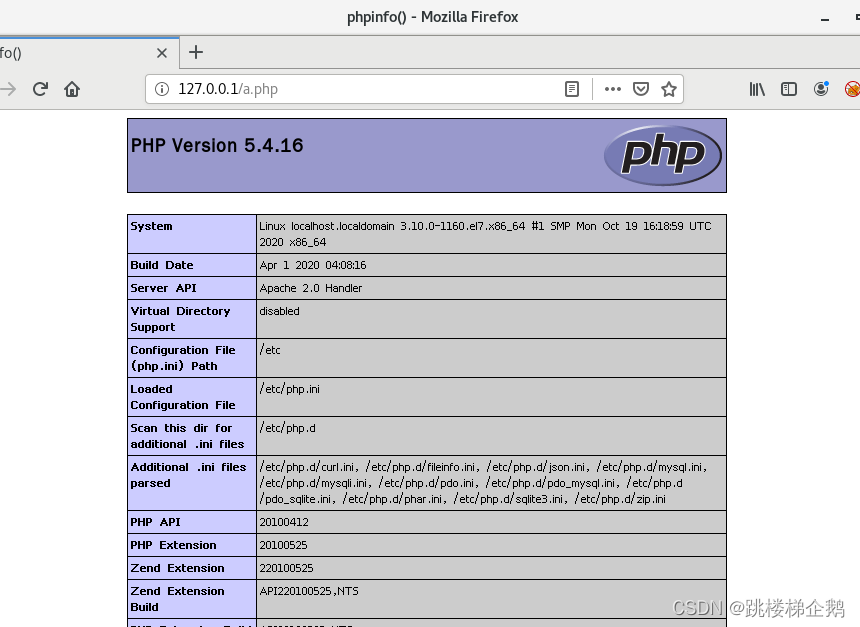
Task: Click Scan this dir for additional .ini files
Action: [187, 436]
